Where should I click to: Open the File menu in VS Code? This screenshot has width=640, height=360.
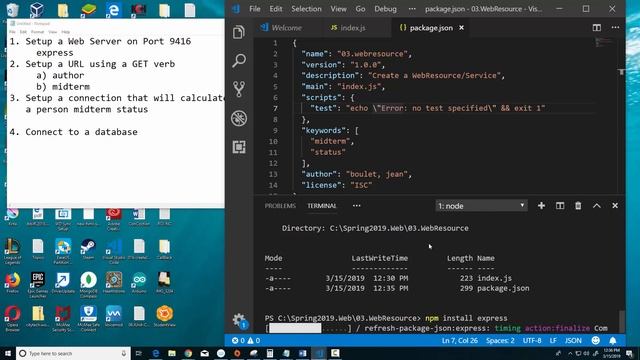pos(255,9)
